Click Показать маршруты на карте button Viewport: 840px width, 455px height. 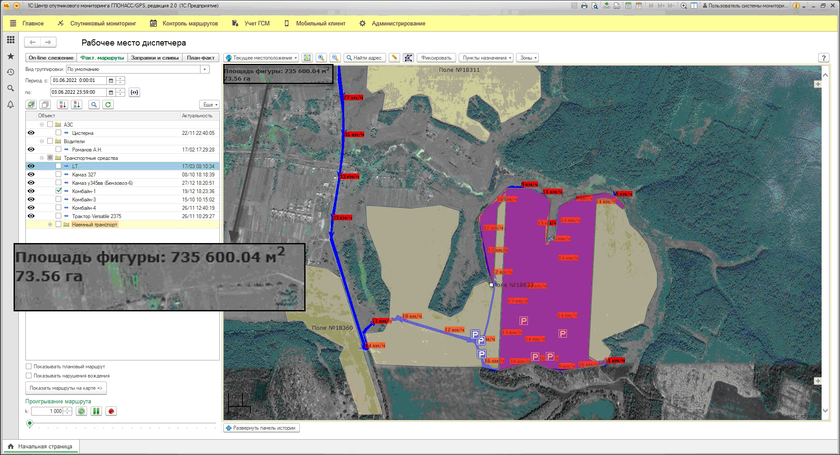66,387
